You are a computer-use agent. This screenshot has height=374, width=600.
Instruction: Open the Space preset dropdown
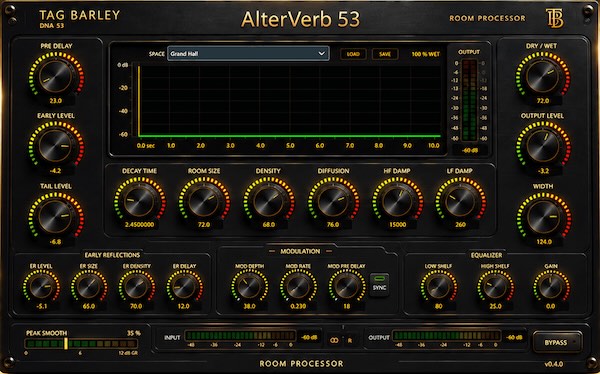248,54
